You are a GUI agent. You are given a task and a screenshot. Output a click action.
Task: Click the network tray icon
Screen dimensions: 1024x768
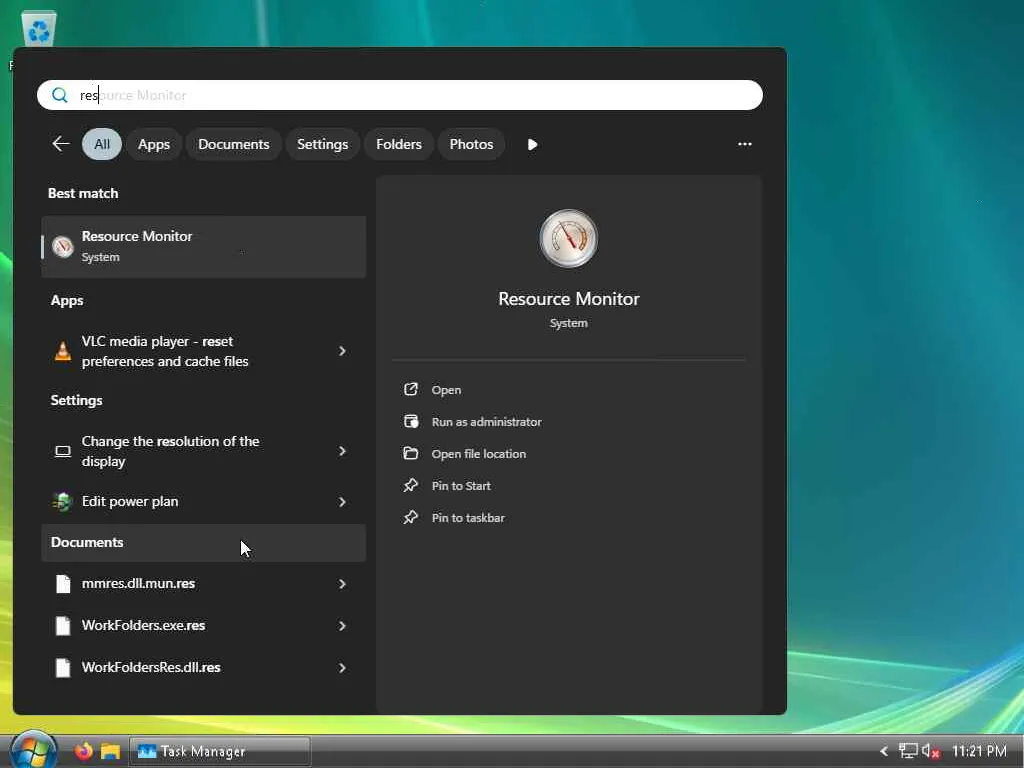click(908, 751)
